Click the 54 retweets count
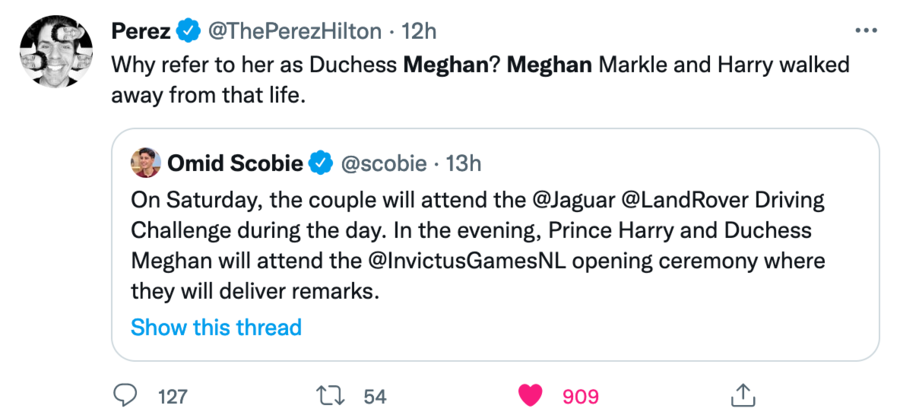This screenshot has height=418, width=900. click(x=375, y=397)
